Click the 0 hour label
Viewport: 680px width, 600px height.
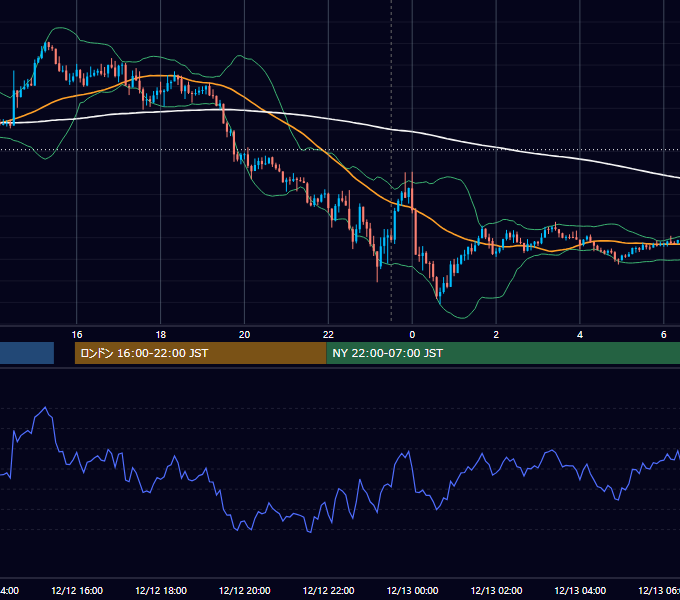pyautogui.click(x=412, y=335)
